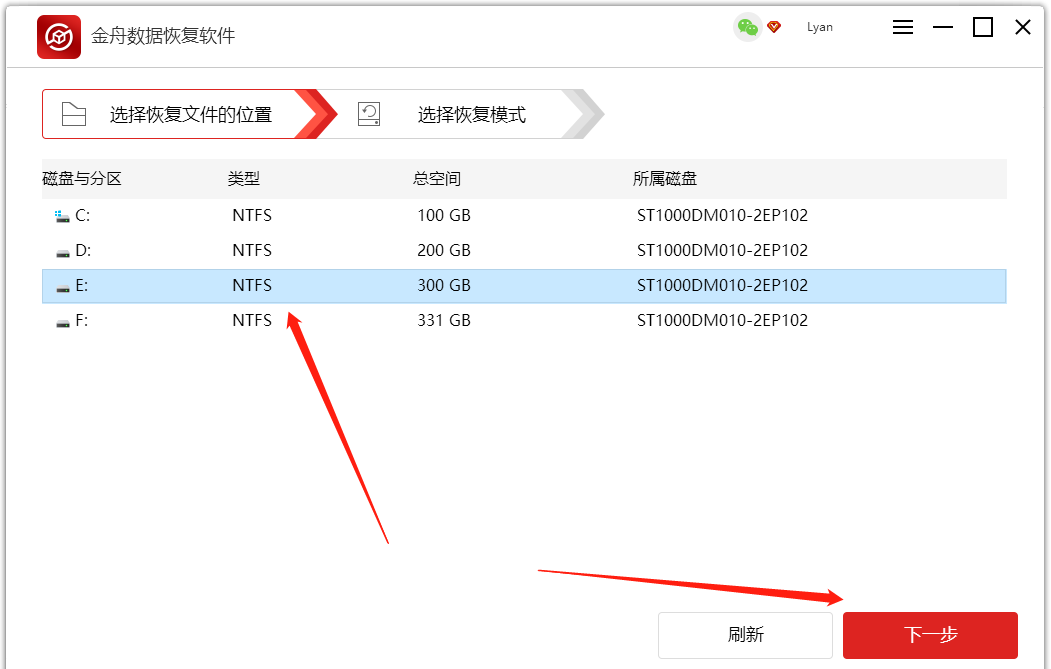Click NTFS type in the C: row
The image size is (1051, 669).
(x=252, y=215)
